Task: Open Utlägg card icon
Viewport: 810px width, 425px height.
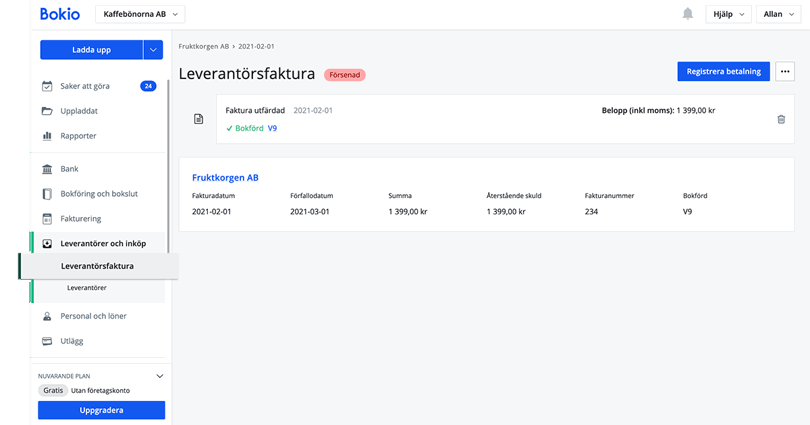Action: click(47, 341)
